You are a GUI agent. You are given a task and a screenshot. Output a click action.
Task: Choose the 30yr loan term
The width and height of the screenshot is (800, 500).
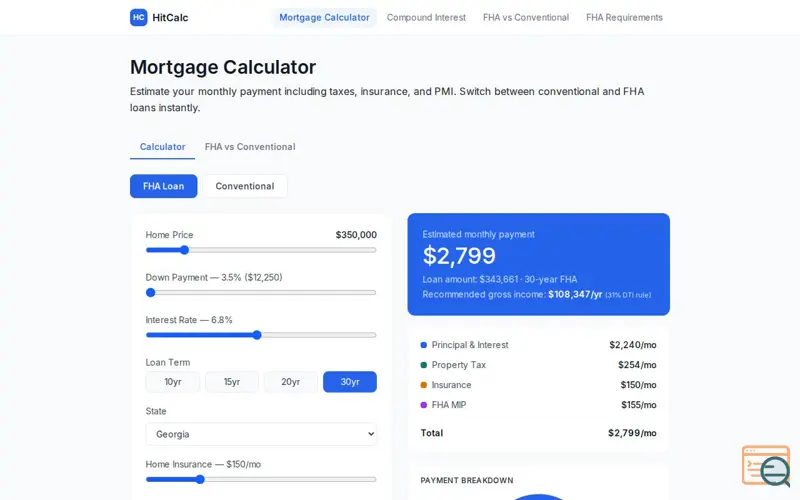(350, 382)
